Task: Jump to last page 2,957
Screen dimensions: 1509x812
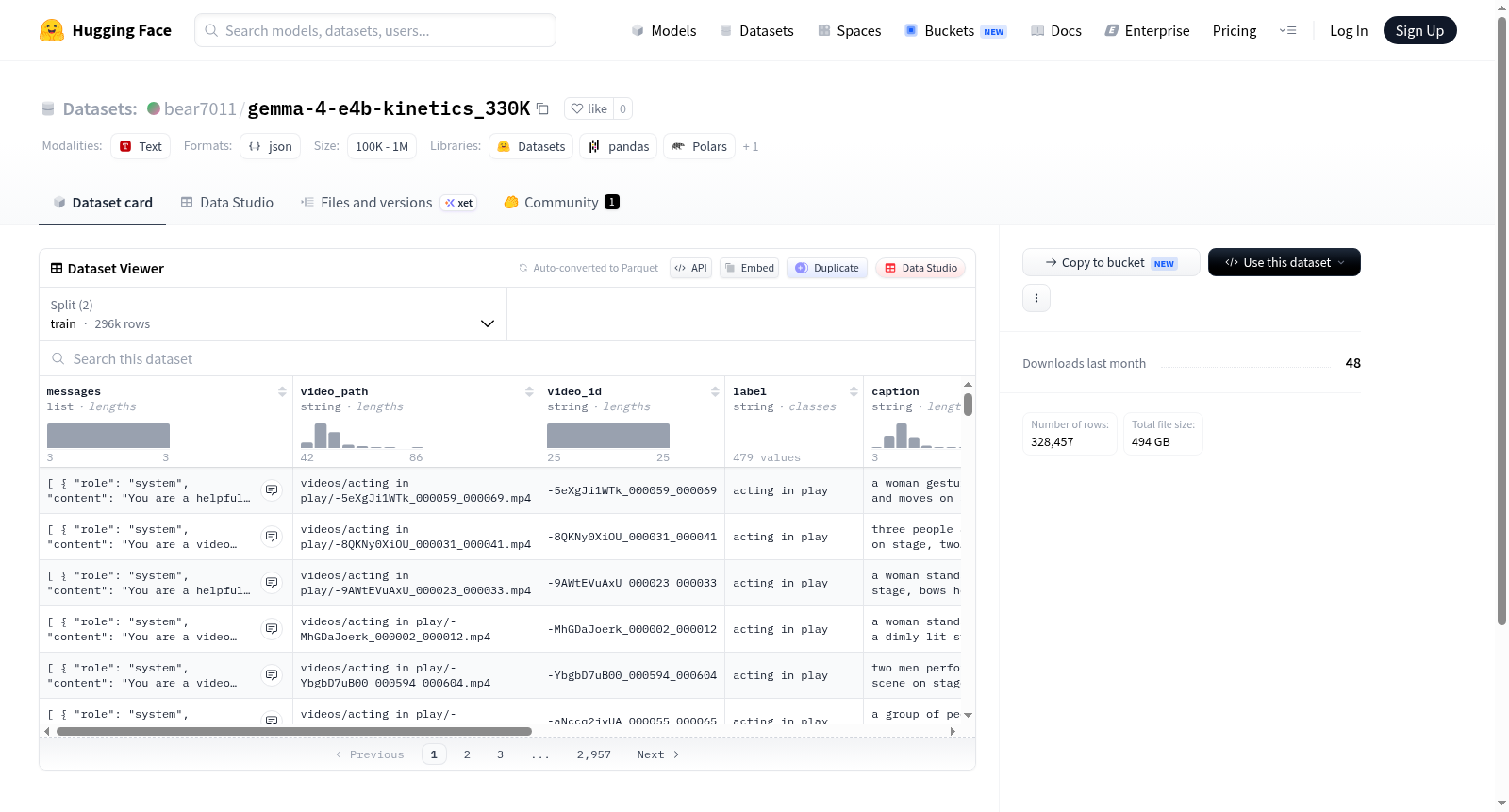Action: coord(594,754)
